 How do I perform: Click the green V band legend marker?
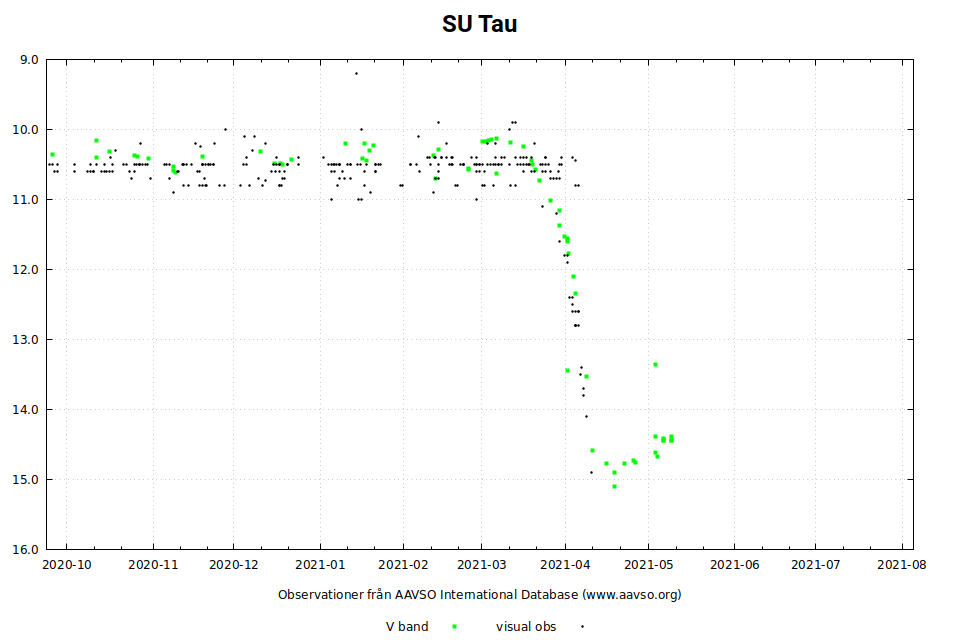point(455,627)
